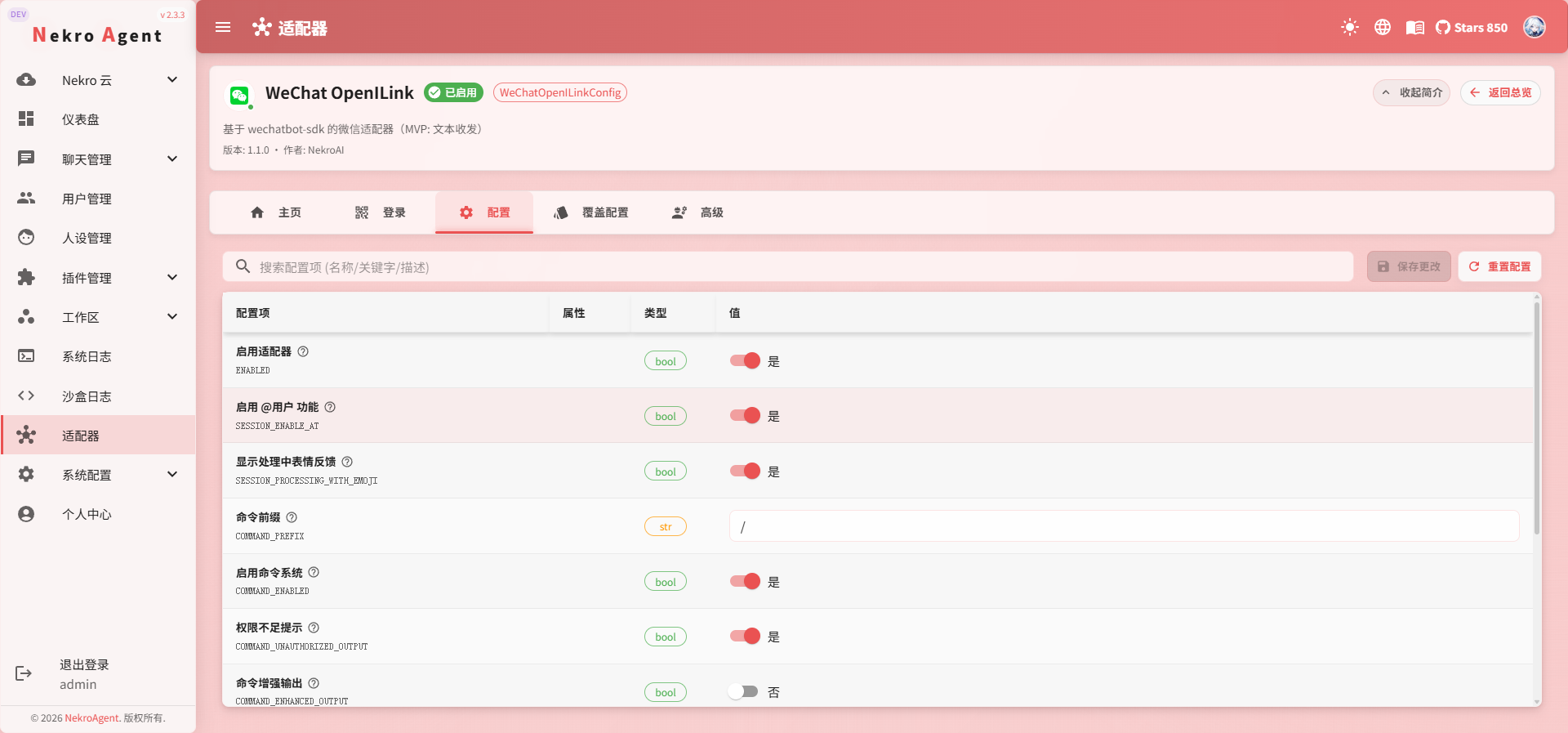Click the workspace icon beside 工作区
Screen dimensions: 1568x733
26,316
